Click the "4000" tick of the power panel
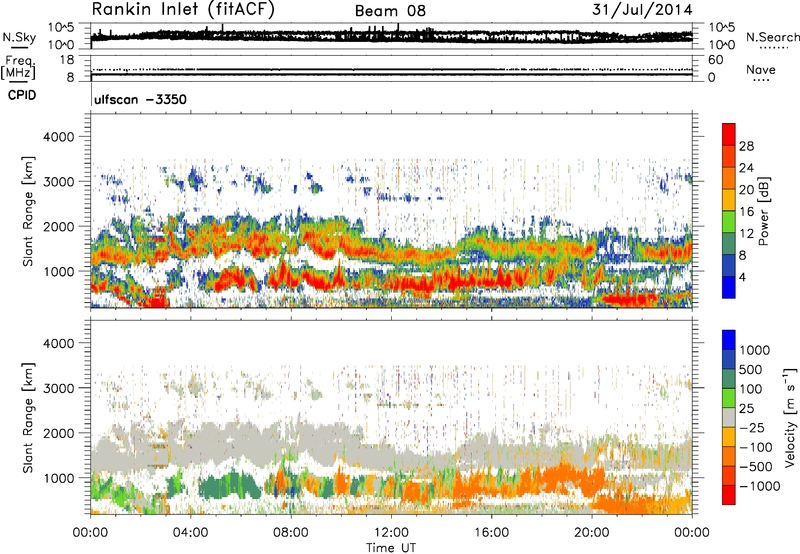 click(x=58, y=137)
